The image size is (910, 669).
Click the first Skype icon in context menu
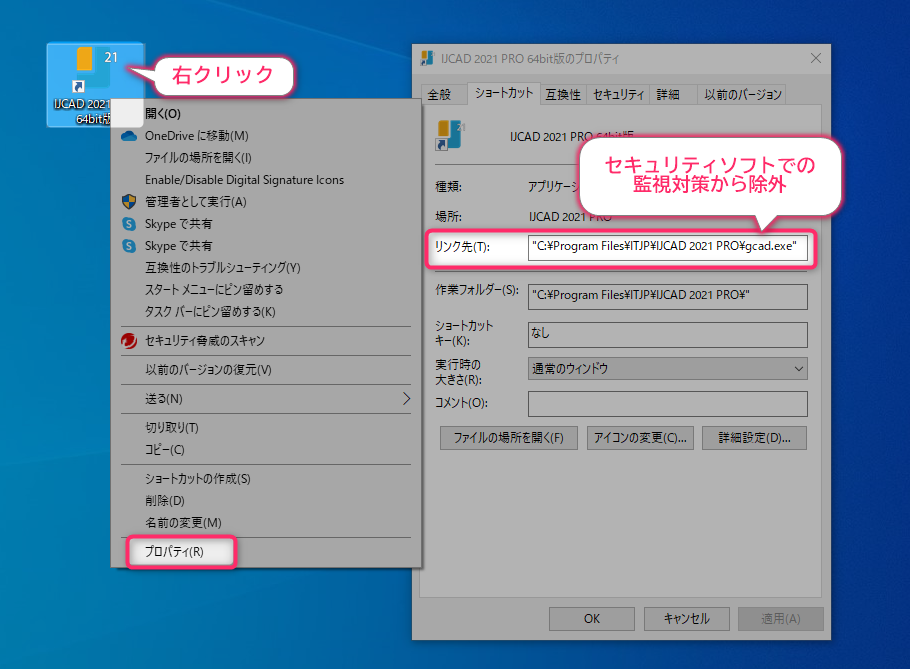129,224
